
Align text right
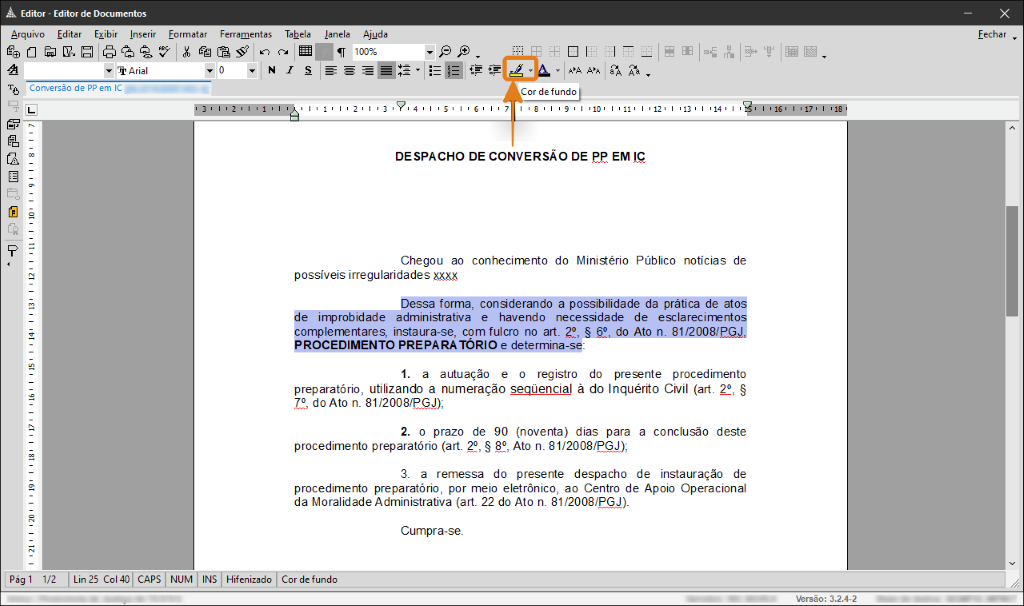pos(368,71)
